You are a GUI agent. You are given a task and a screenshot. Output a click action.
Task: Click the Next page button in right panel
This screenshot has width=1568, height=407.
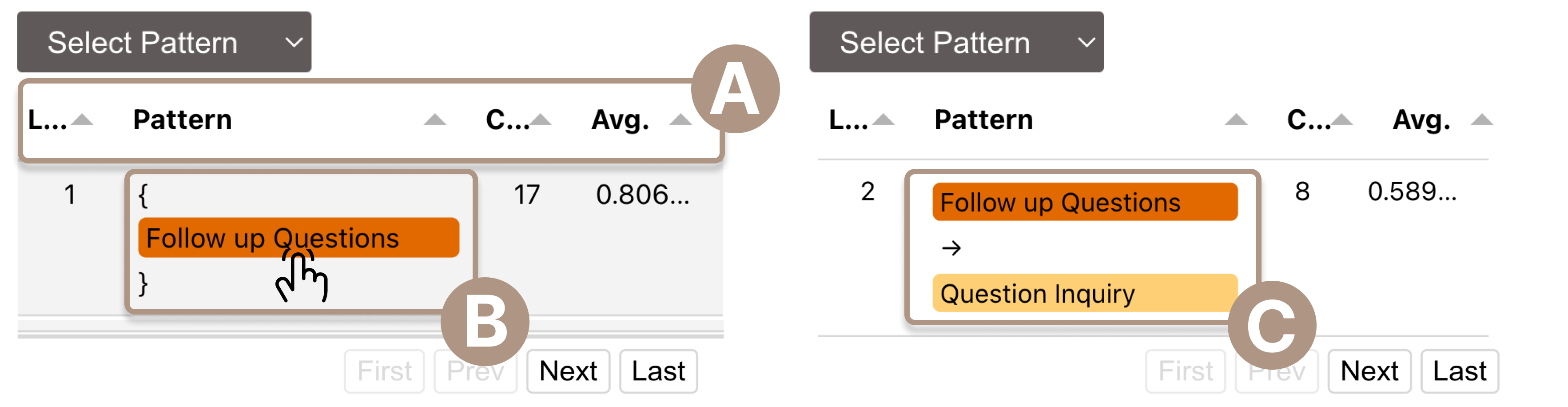pos(1369,371)
